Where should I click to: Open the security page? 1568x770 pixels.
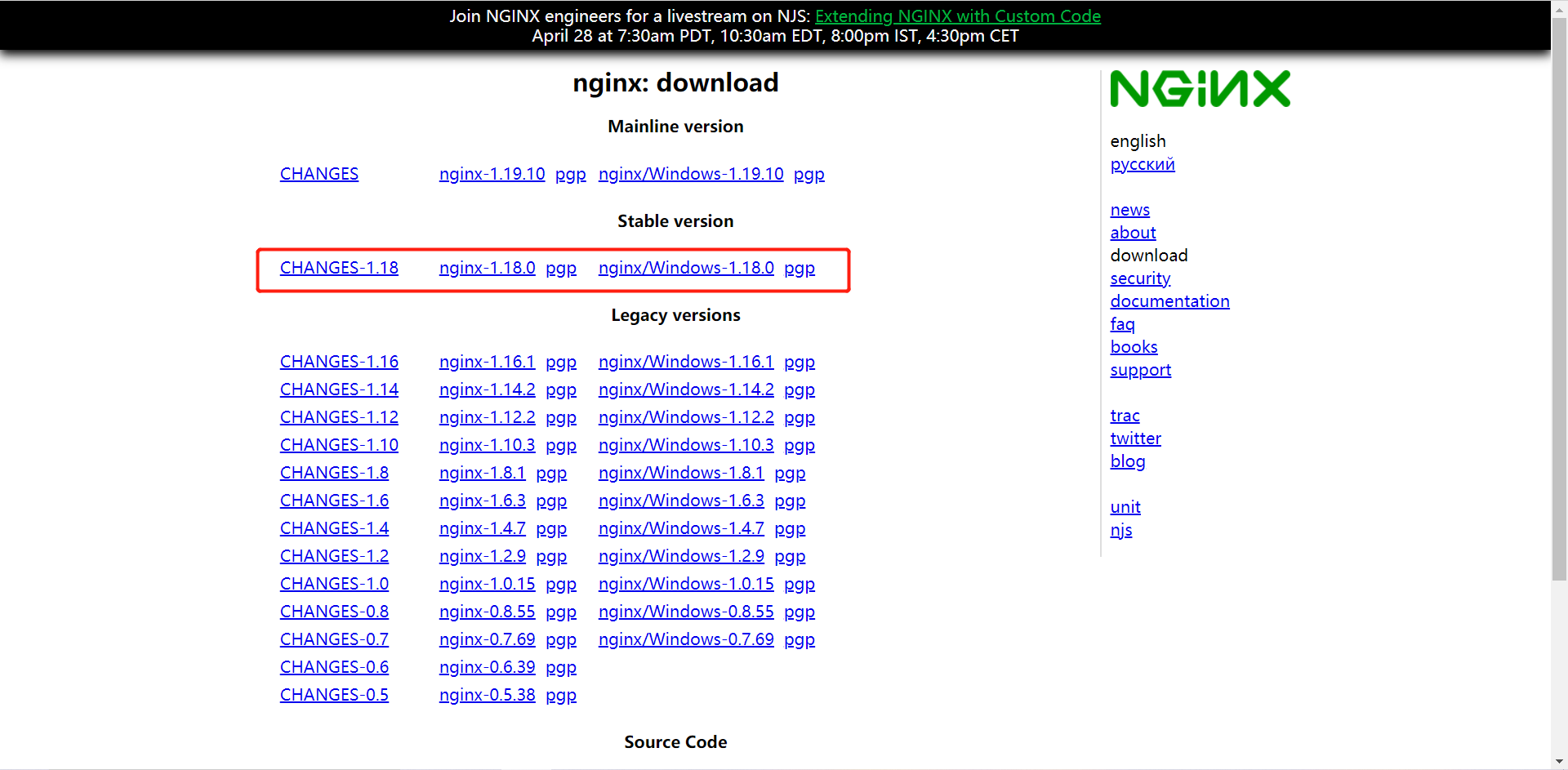pyautogui.click(x=1140, y=278)
